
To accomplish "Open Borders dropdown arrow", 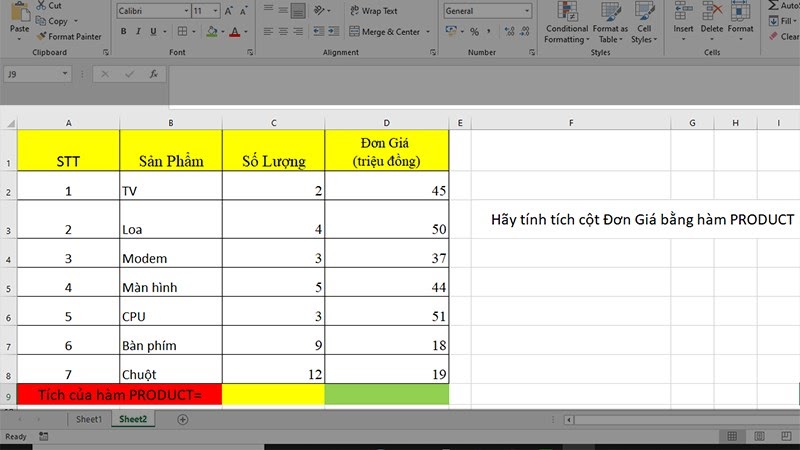I will pos(194,32).
